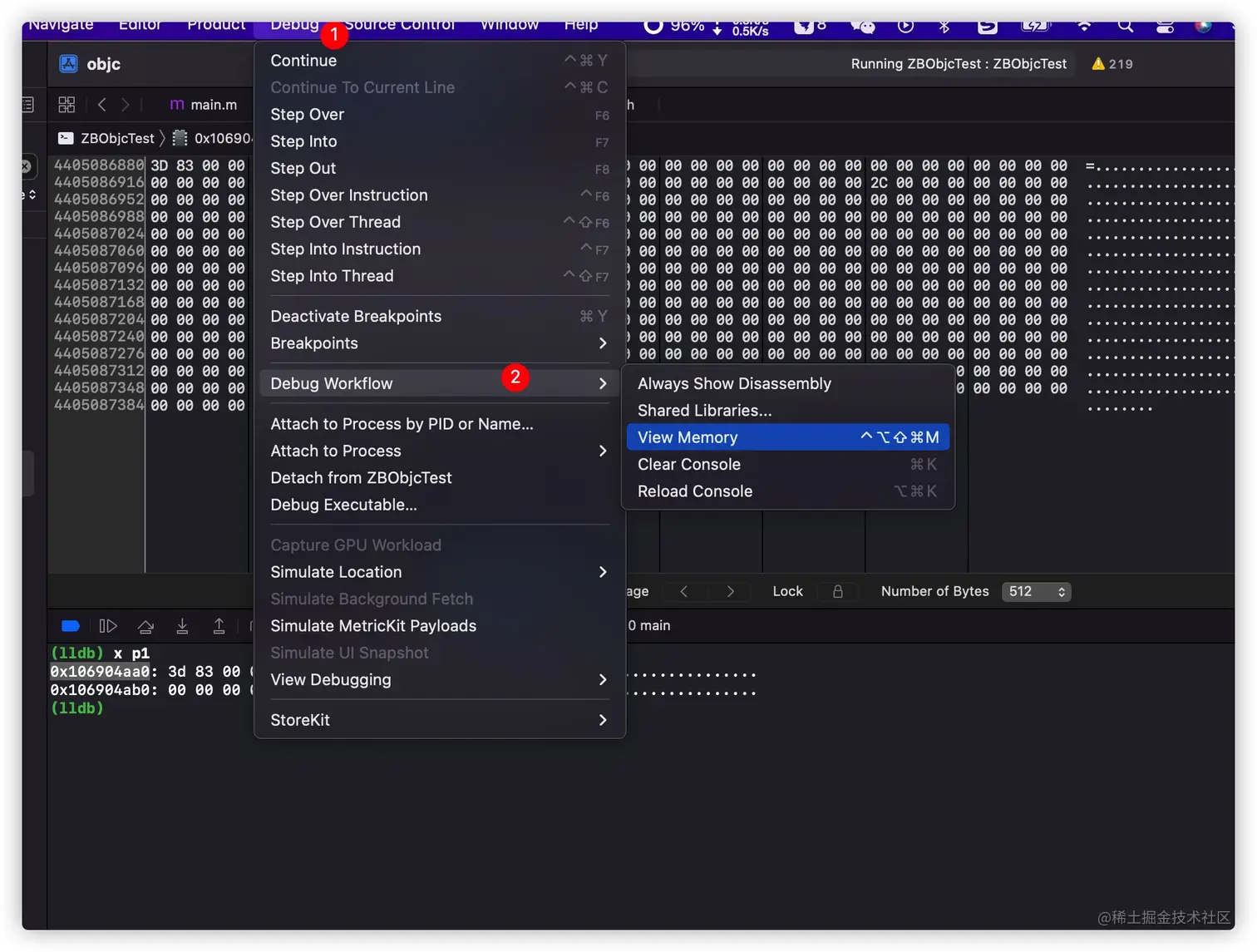Select Step Over Thread

[440, 222]
